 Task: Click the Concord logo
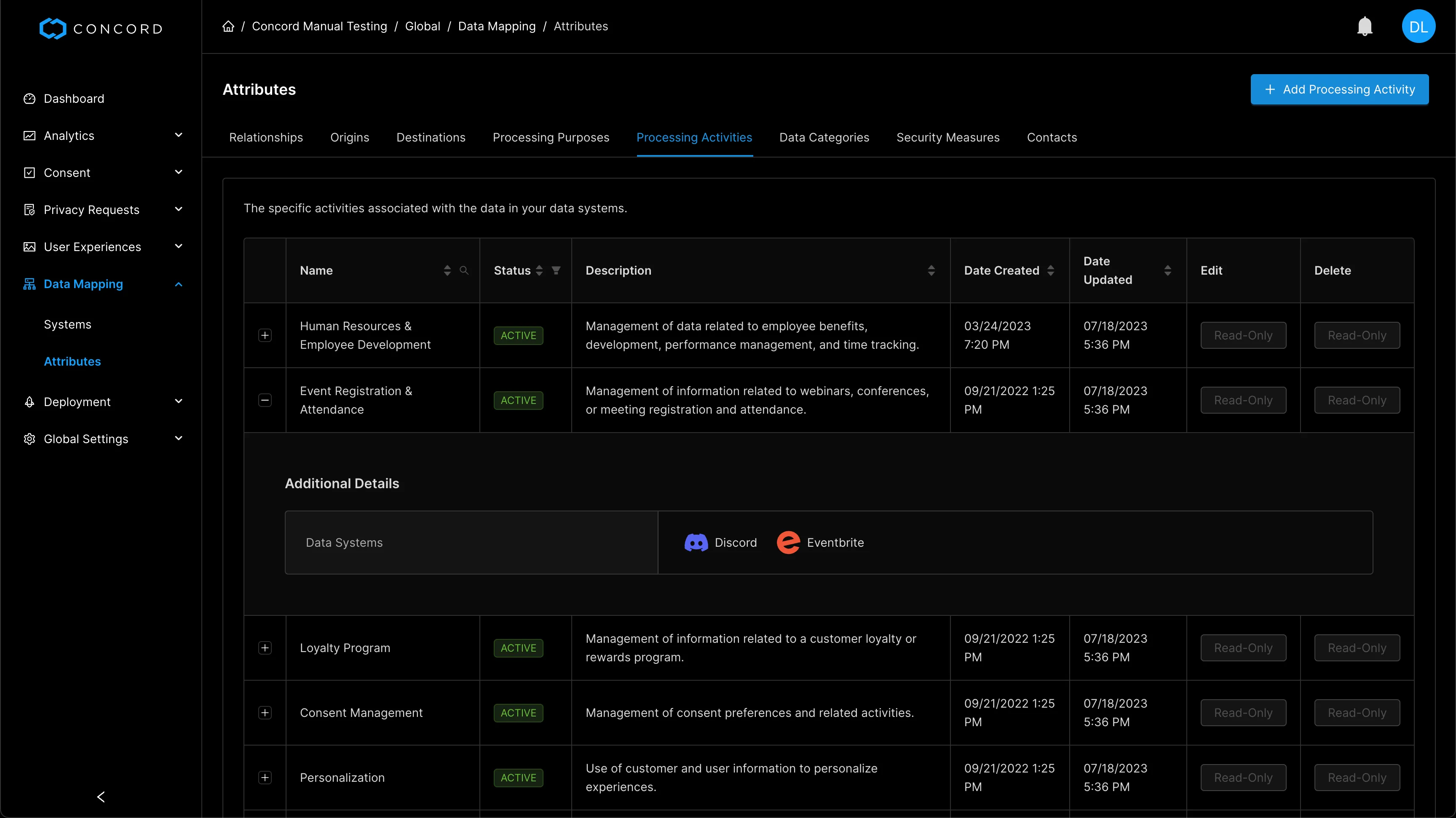pos(101,28)
